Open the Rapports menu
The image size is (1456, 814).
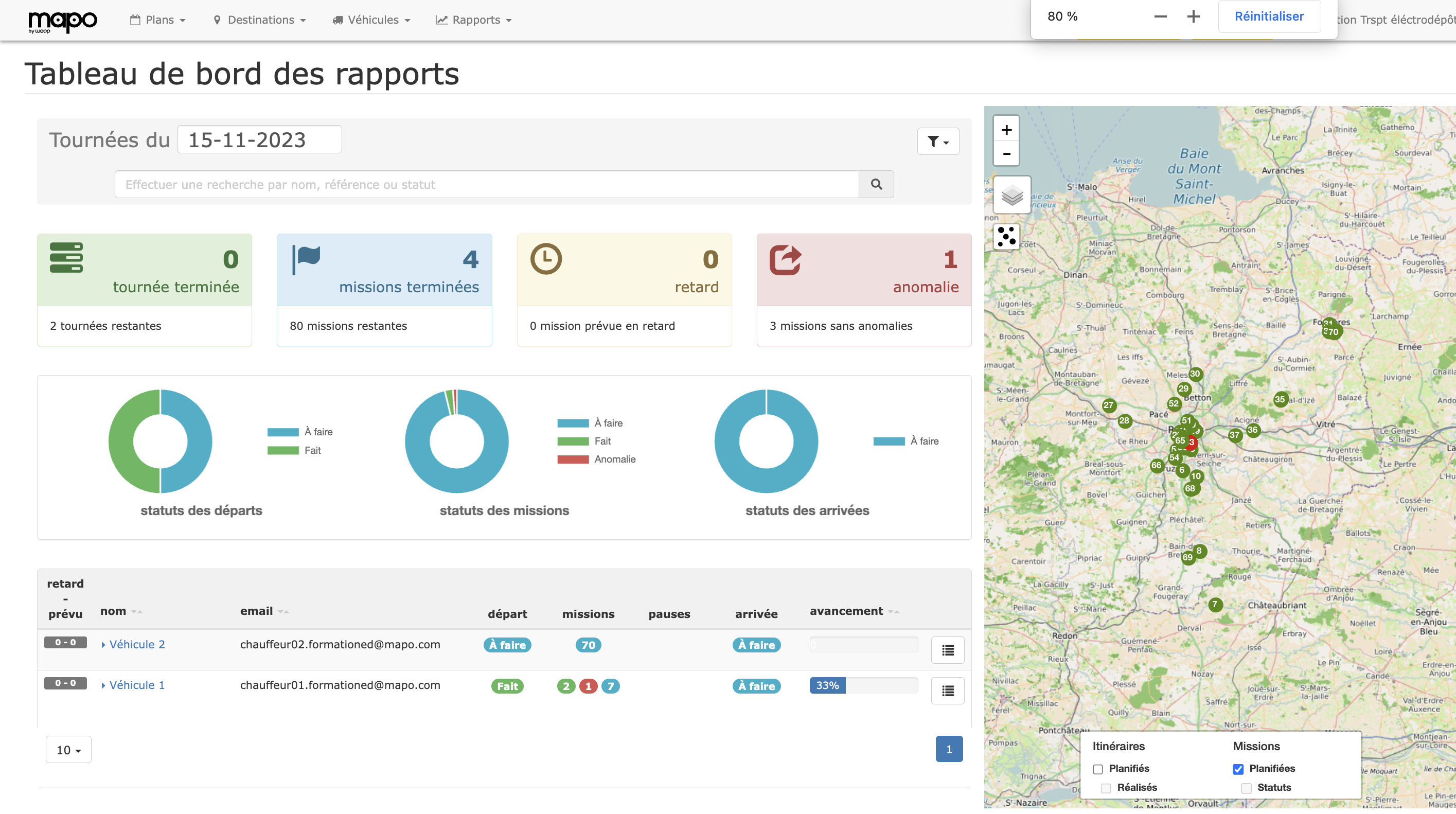474,20
